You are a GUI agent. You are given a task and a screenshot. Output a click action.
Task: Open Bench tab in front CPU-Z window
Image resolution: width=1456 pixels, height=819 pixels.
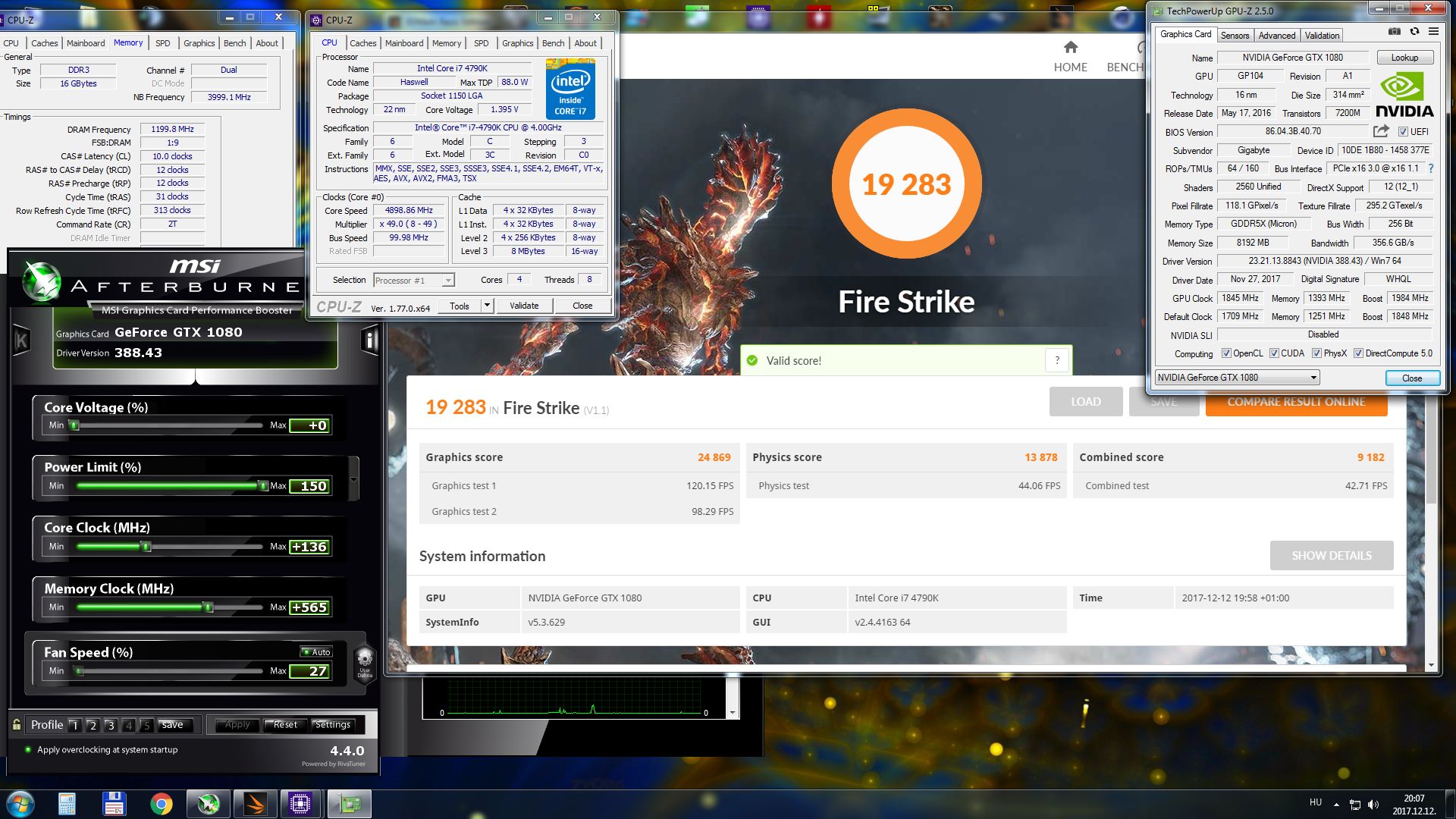point(553,43)
